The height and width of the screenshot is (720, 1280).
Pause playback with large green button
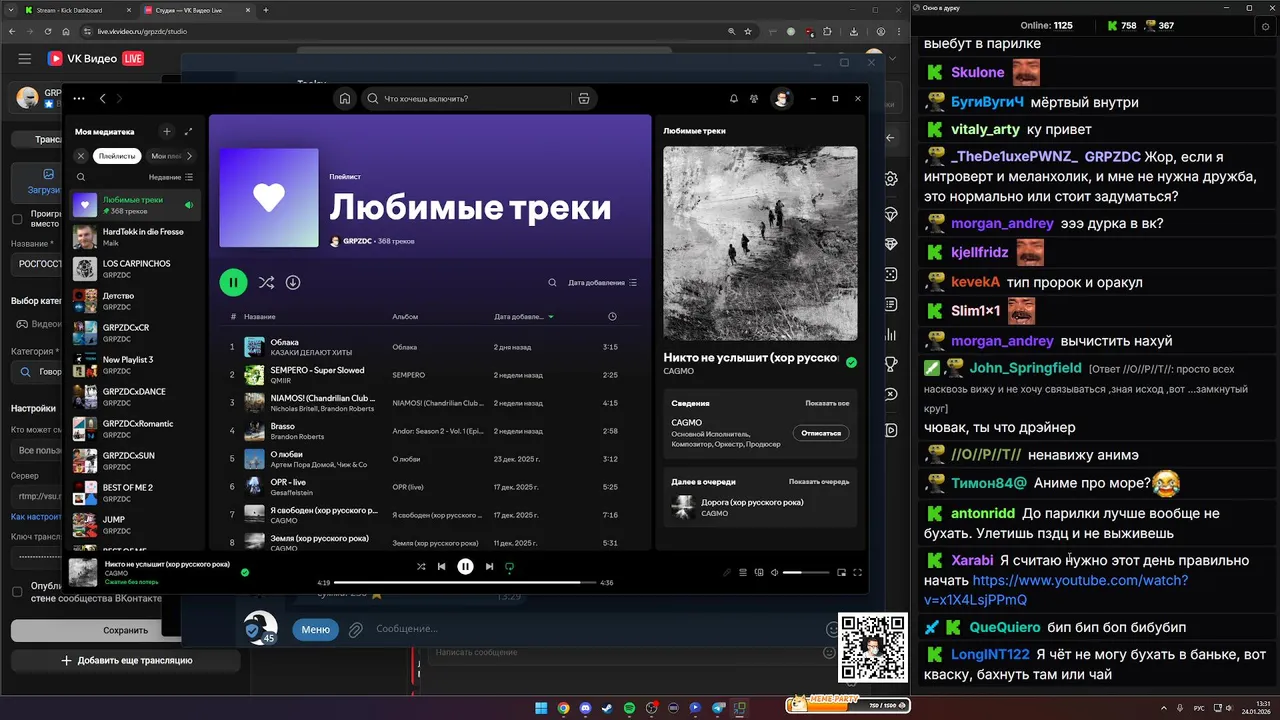(x=233, y=283)
